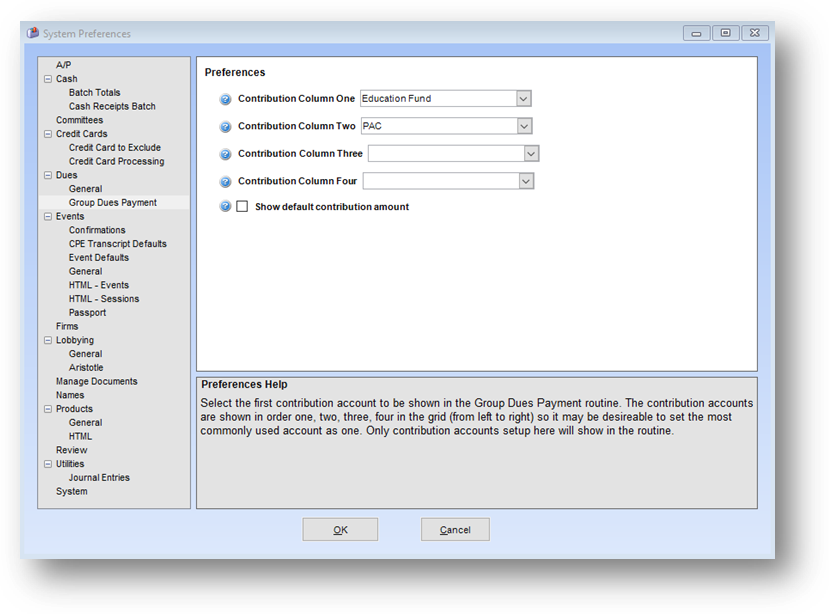
Task: Select Manage Documents in the sidebar
Action: pos(96,381)
